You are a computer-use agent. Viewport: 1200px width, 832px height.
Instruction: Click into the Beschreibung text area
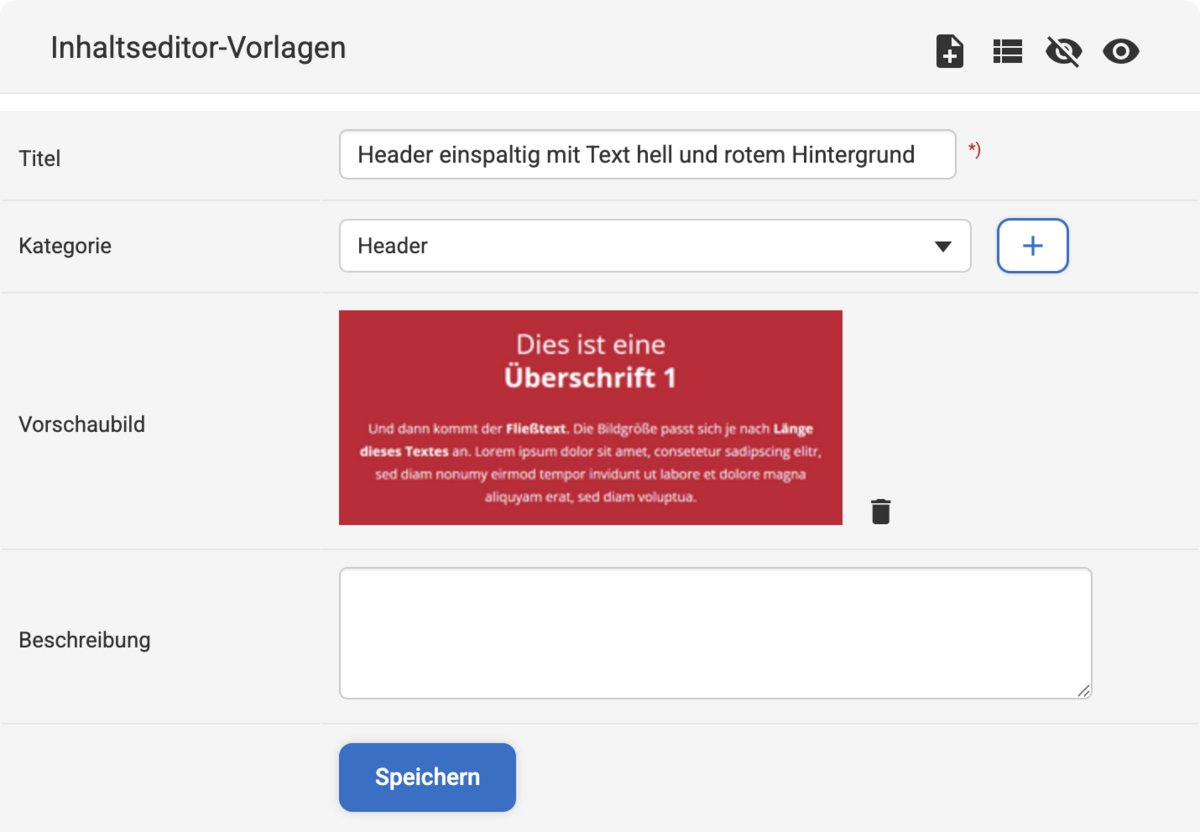point(715,633)
